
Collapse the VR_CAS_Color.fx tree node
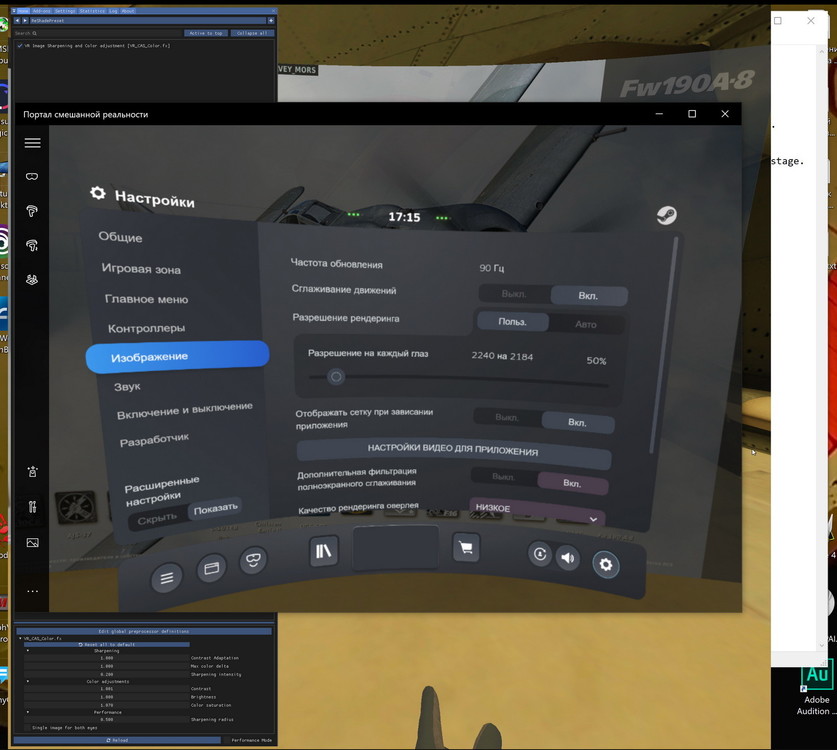[20, 638]
